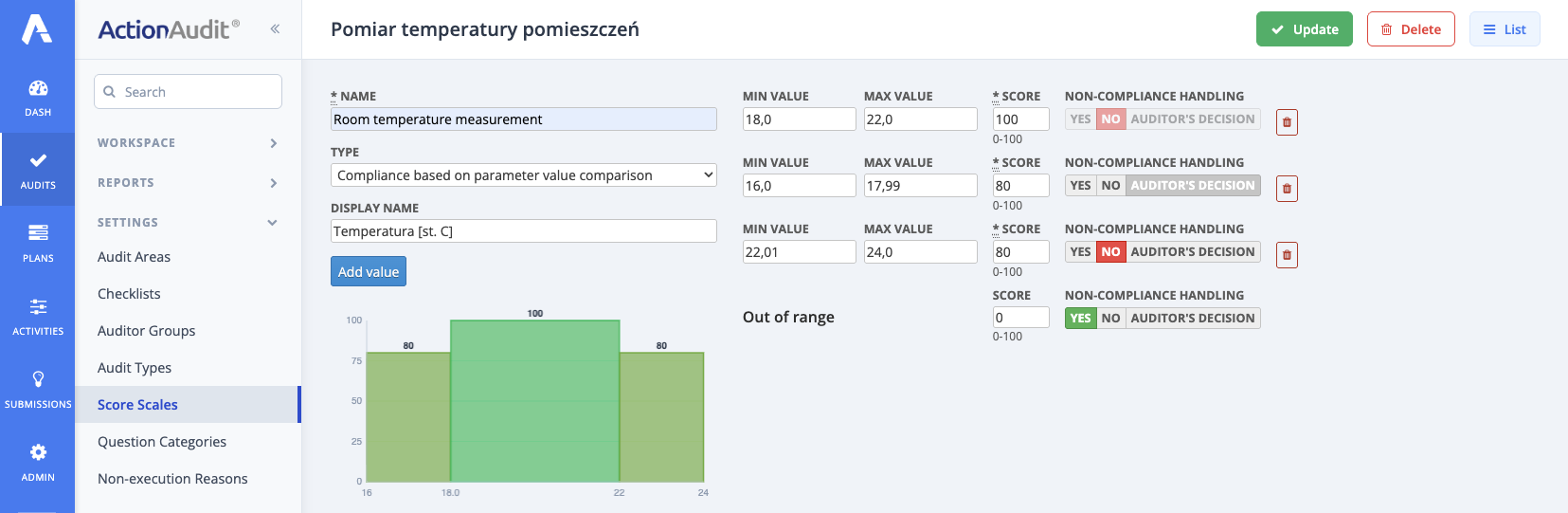This screenshot has height=513, width=1568.
Task: Collapse sidebar with double-chevron icon
Action: [x=275, y=28]
